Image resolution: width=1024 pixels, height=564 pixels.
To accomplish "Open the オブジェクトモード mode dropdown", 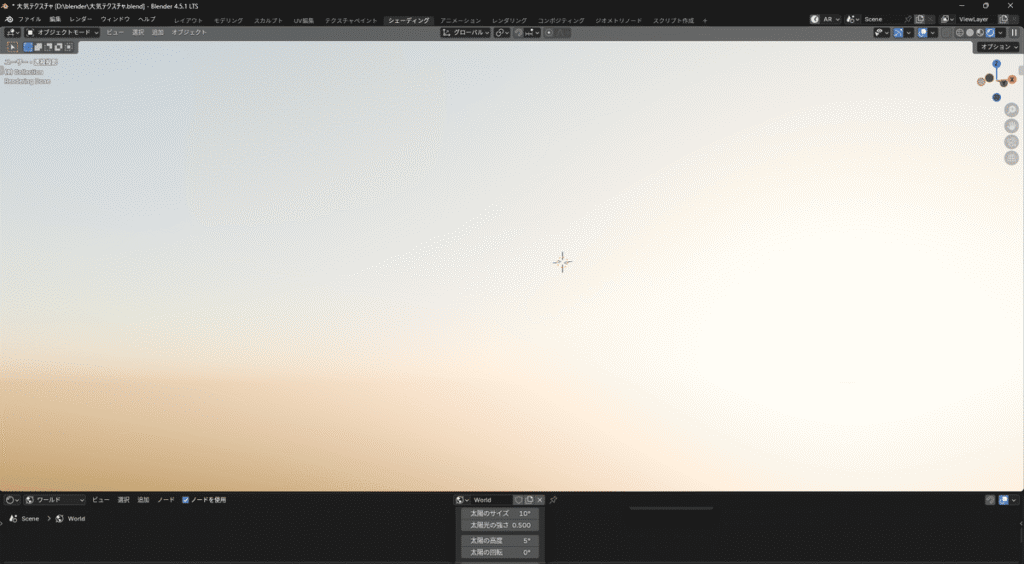I will (62, 33).
